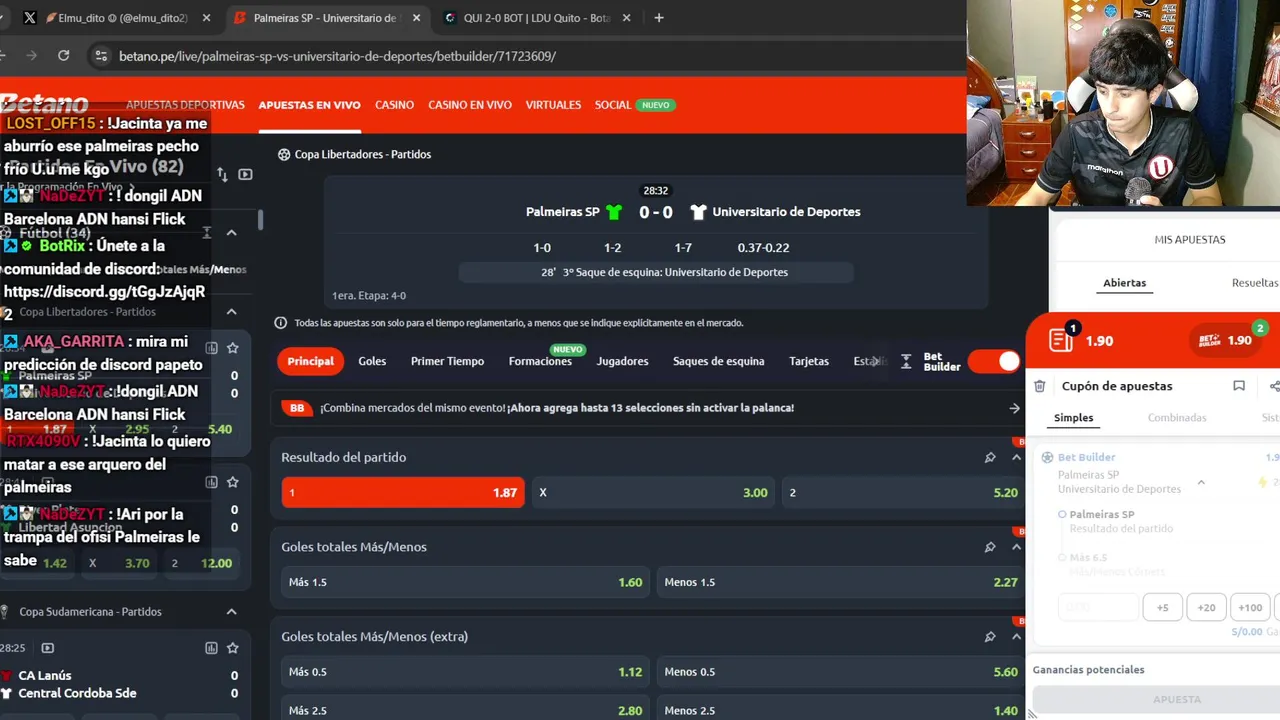Open Jugadores tab
This screenshot has height=720, width=1280.
(622, 361)
